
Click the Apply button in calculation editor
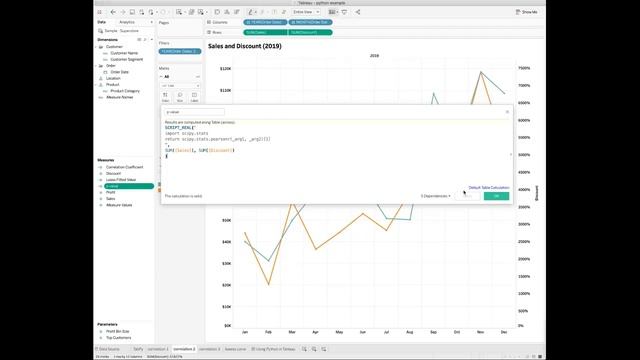point(467,196)
